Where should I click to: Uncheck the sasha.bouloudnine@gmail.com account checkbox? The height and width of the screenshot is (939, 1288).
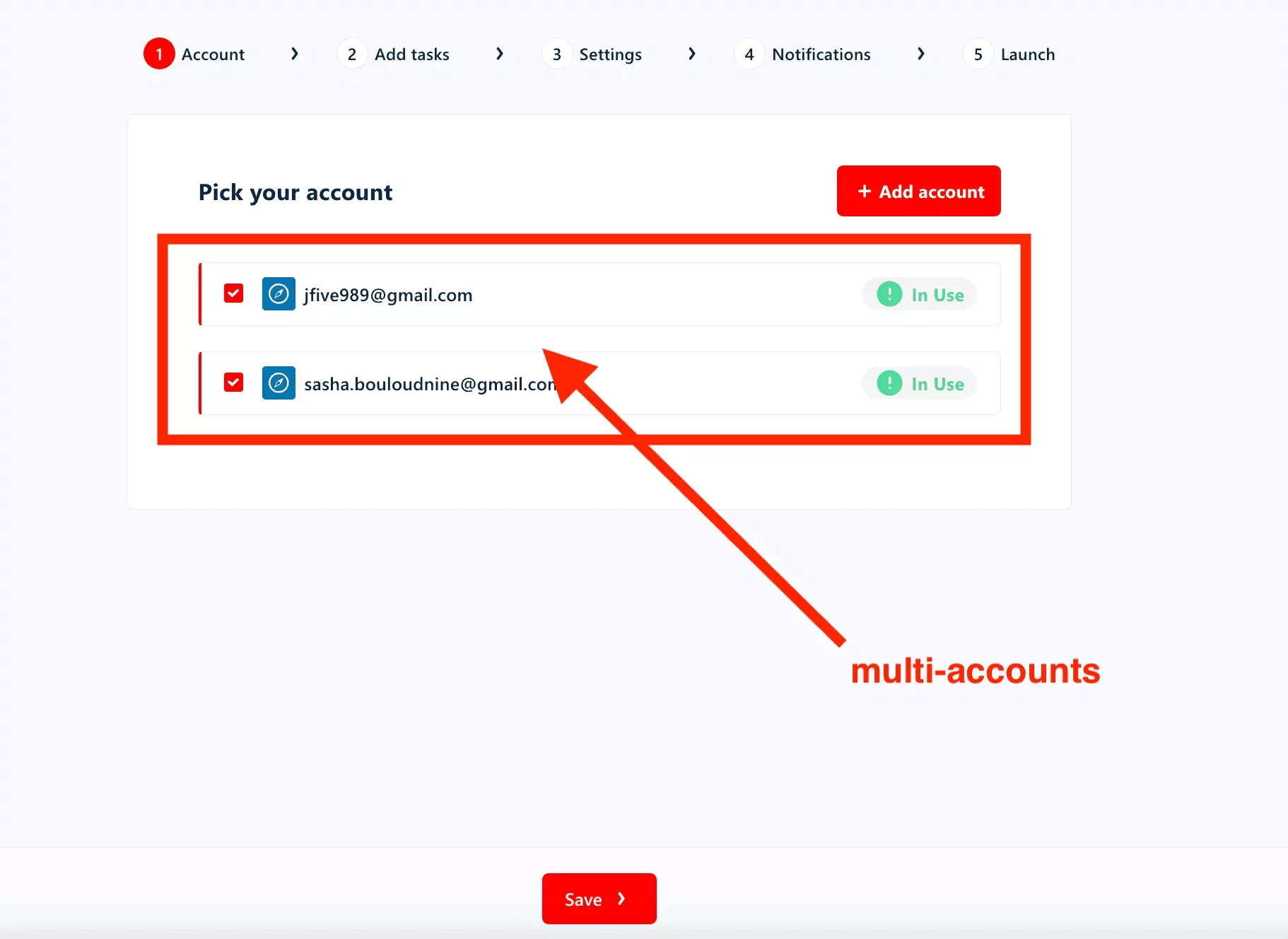(233, 382)
